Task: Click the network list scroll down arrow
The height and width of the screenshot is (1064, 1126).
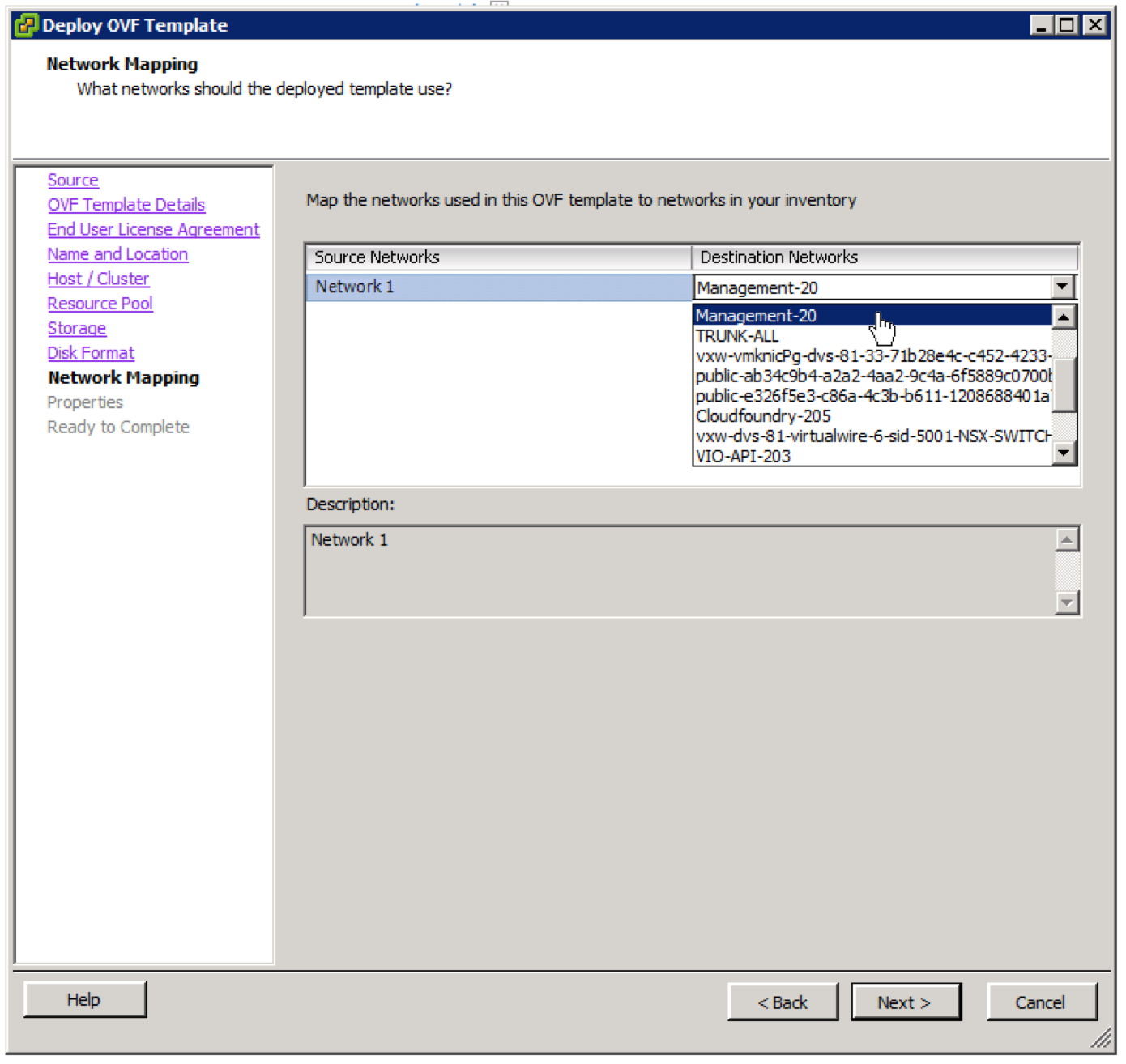Action: pyautogui.click(x=1064, y=453)
